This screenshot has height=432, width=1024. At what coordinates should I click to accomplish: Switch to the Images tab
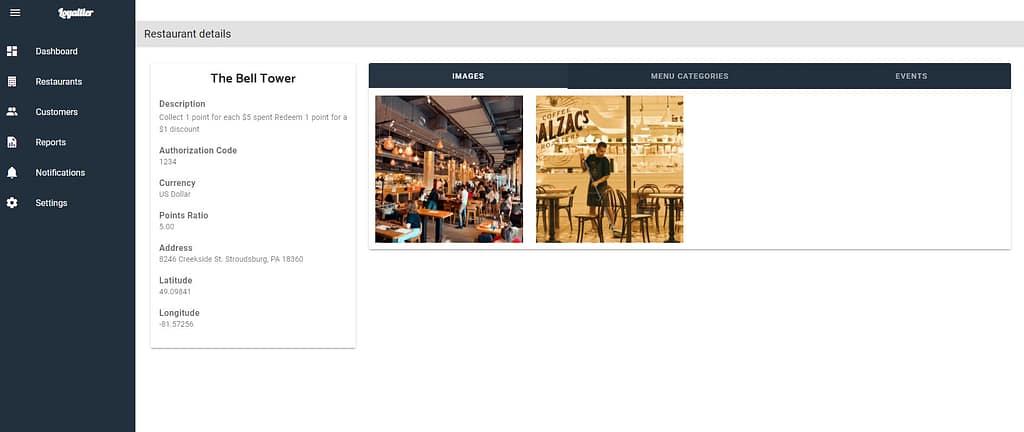pyautogui.click(x=468, y=76)
